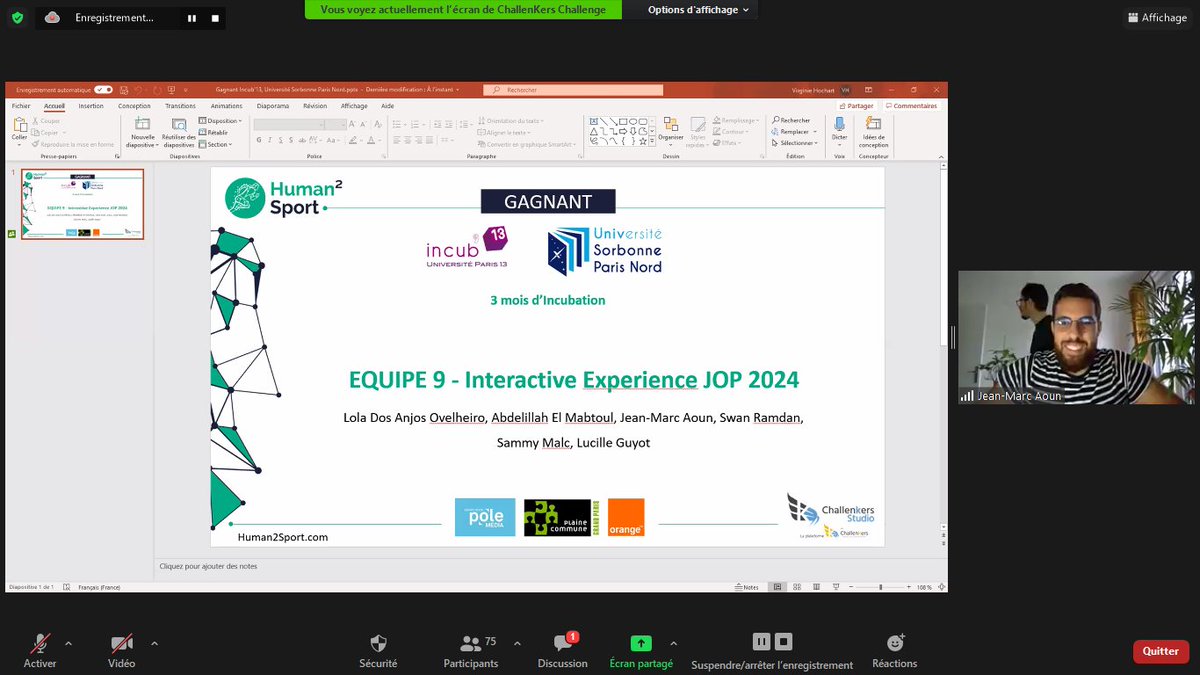Open the font name combo box
This screenshot has width=1200, height=675.
coord(289,125)
